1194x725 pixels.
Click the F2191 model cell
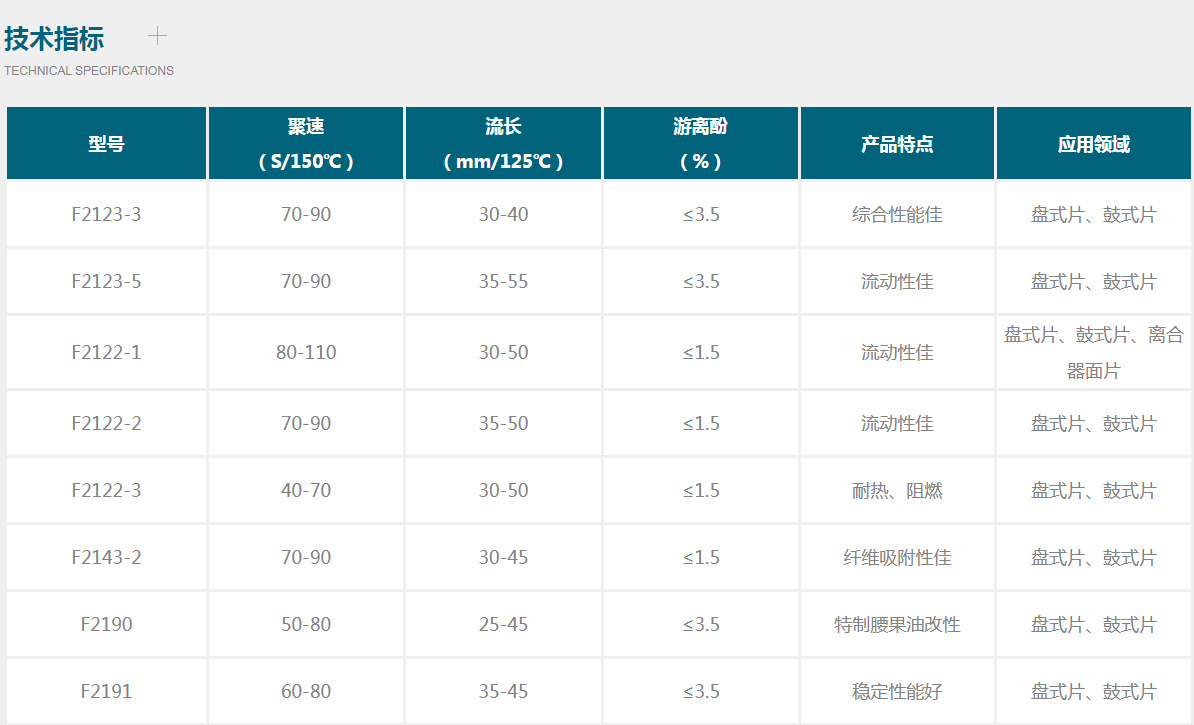point(107,691)
